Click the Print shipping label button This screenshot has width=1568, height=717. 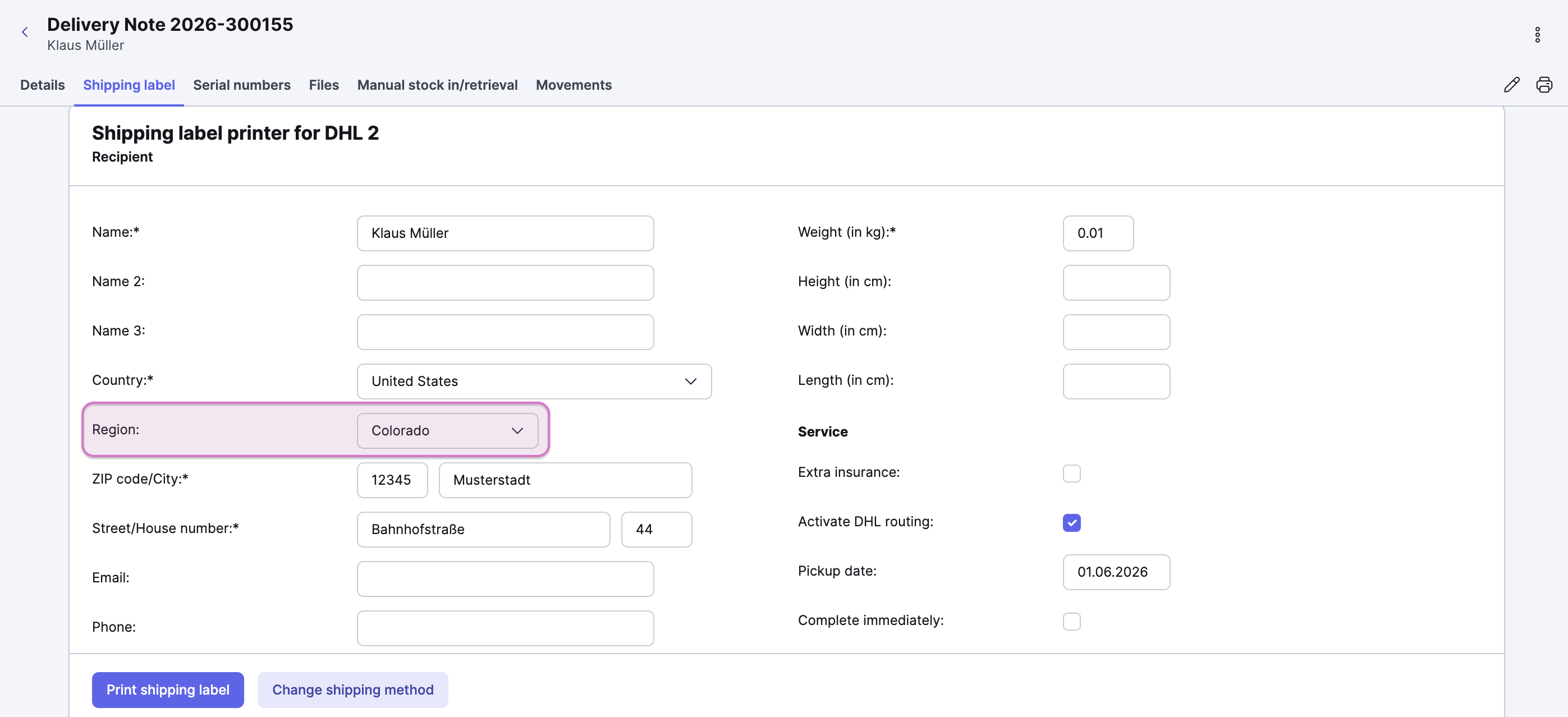(168, 690)
